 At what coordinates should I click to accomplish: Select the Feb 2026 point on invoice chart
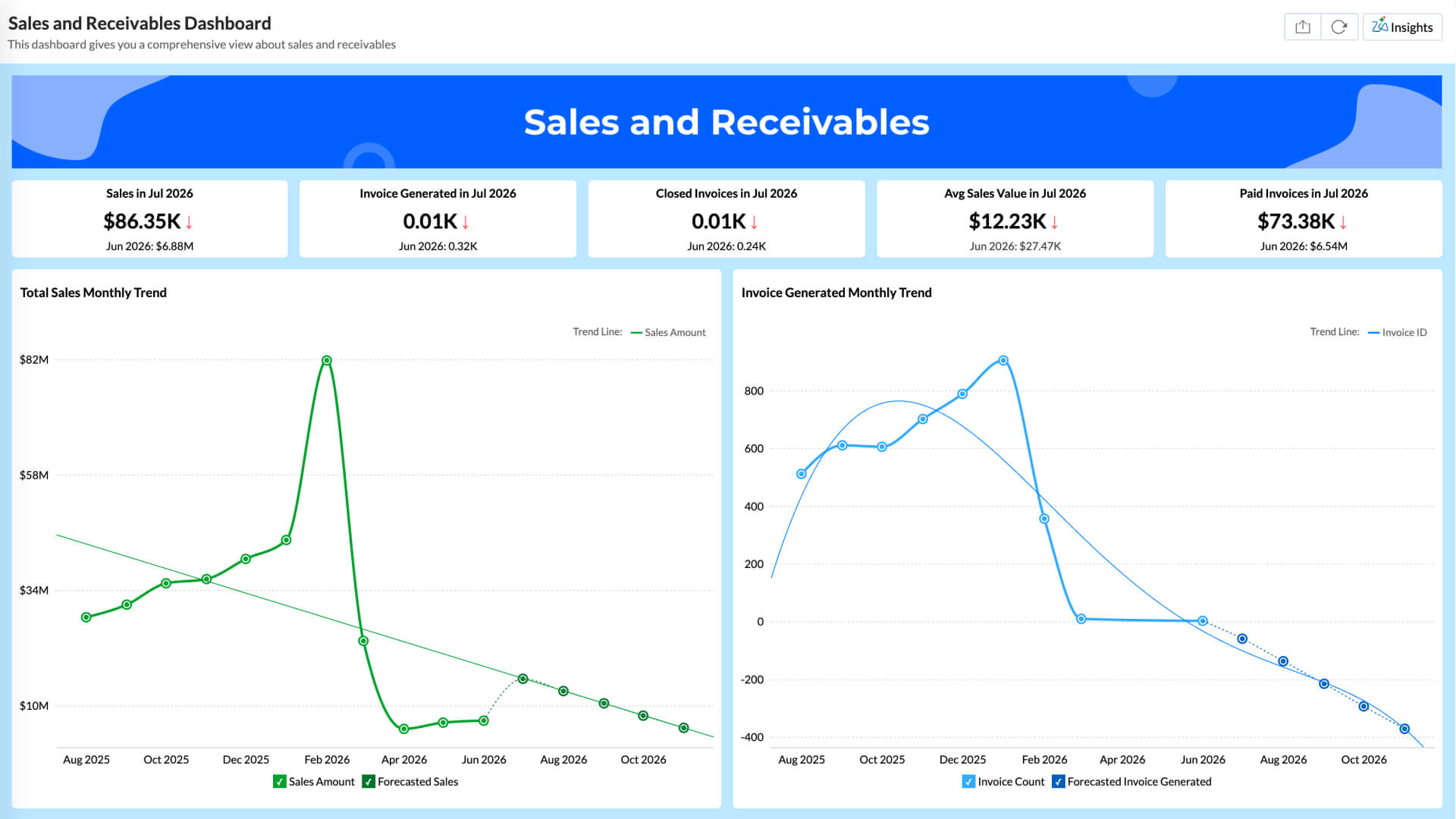(1044, 519)
